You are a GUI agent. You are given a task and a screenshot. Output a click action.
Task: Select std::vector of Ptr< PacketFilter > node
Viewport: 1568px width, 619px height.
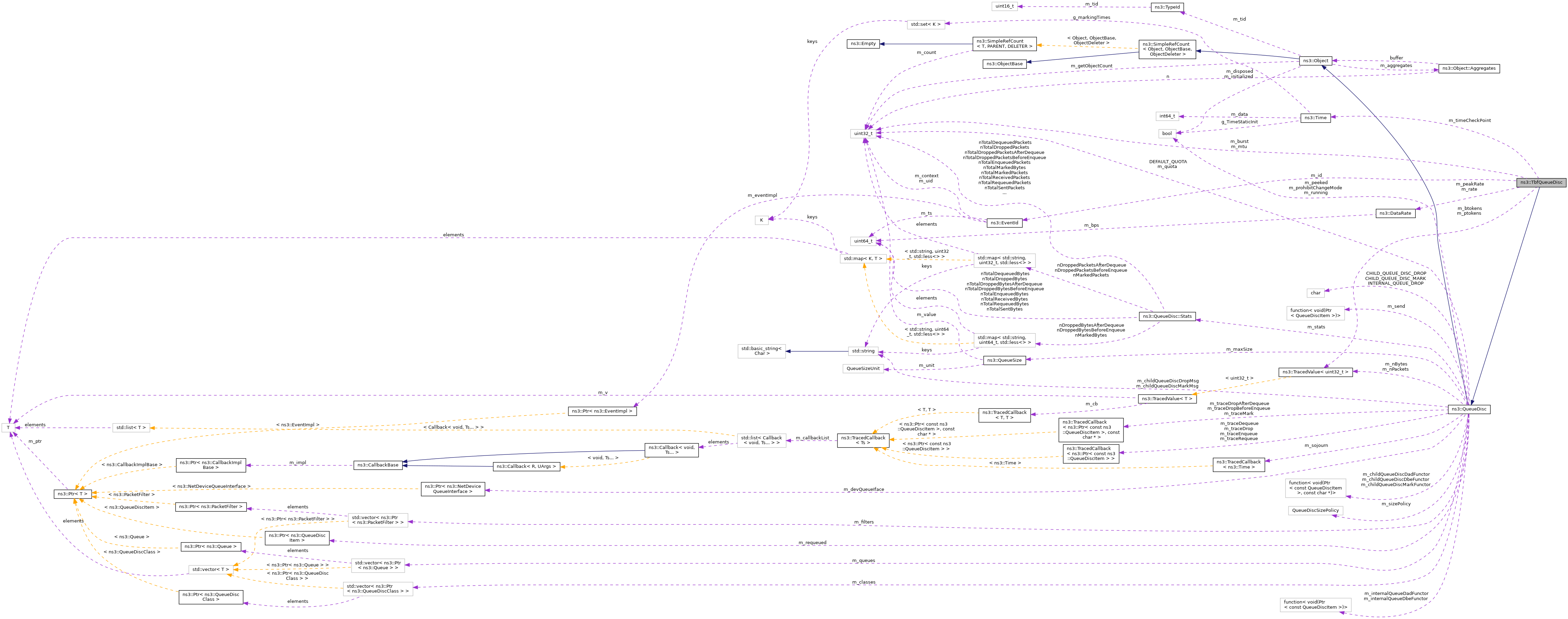click(x=377, y=521)
